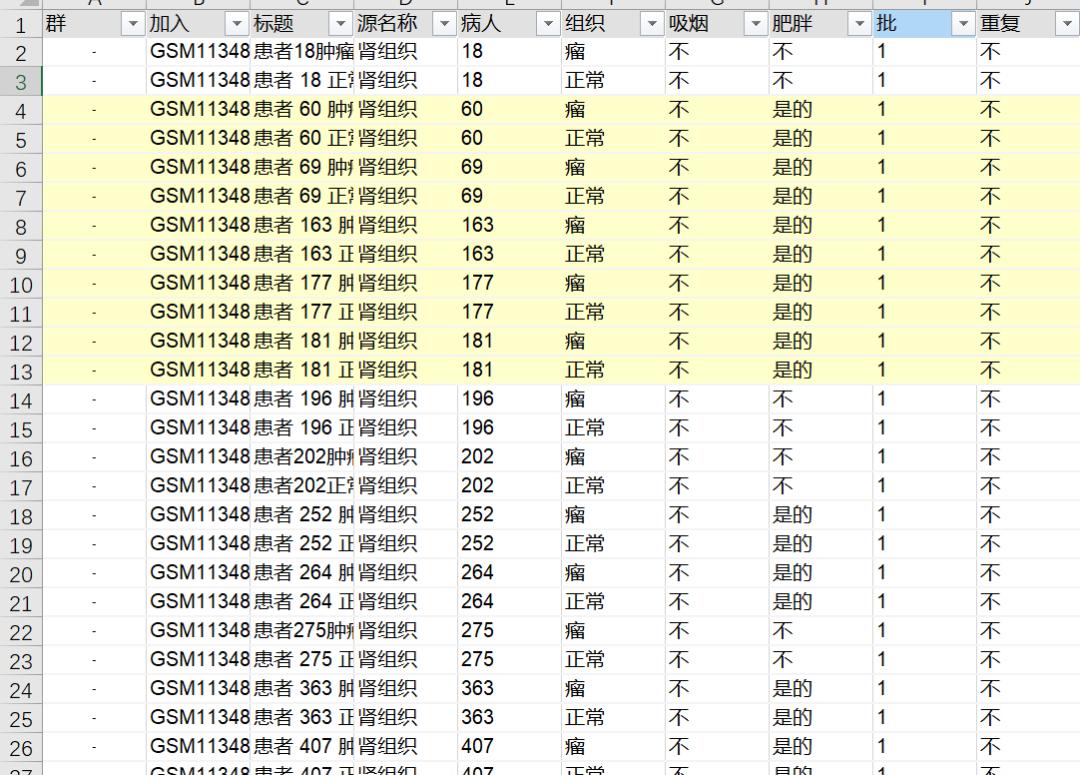Screen dimensions: 1080x775
Task: Select GSM11348 accession cell in row 25
Action: click(x=198, y=717)
